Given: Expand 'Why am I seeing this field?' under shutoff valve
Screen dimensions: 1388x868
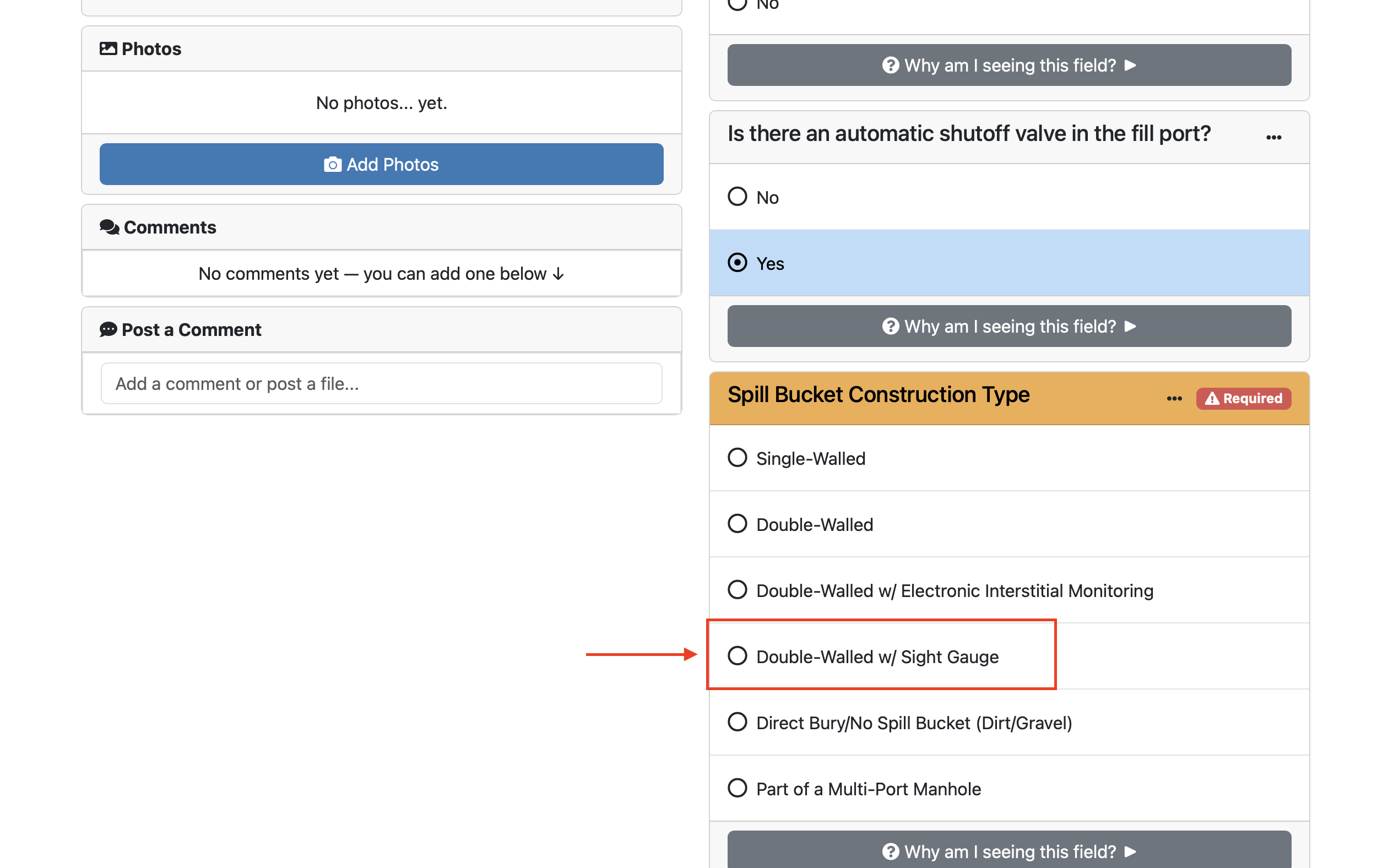Looking at the screenshot, I should click(x=1009, y=326).
